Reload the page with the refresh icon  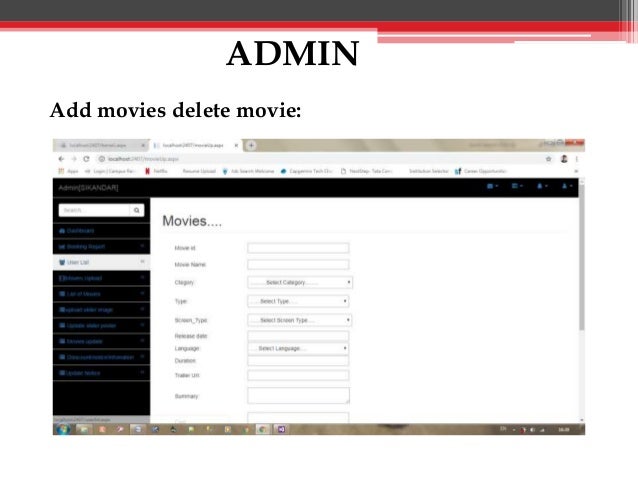coord(86,159)
